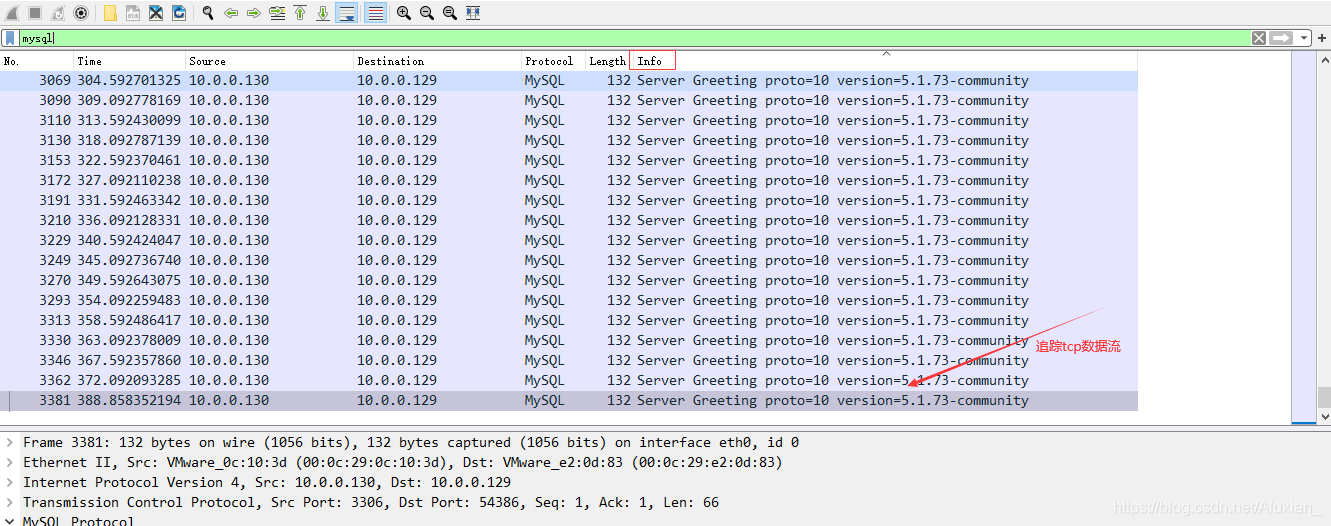Open capture options gear icon
The width and height of the screenshot is (1331, 526).
click(81, 13)
